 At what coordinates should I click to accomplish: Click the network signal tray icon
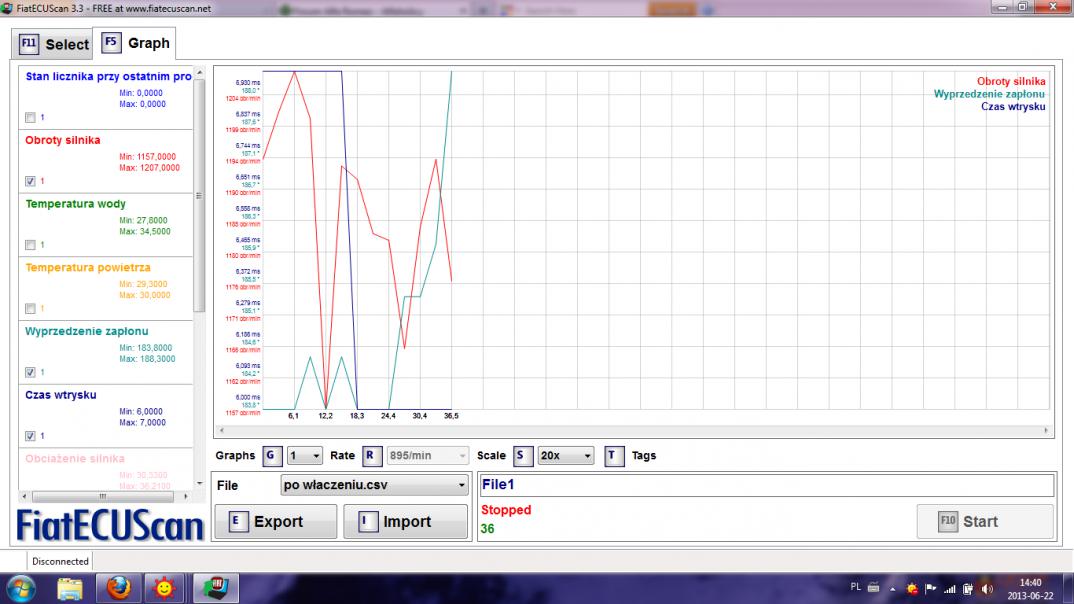tap(949, 589)
